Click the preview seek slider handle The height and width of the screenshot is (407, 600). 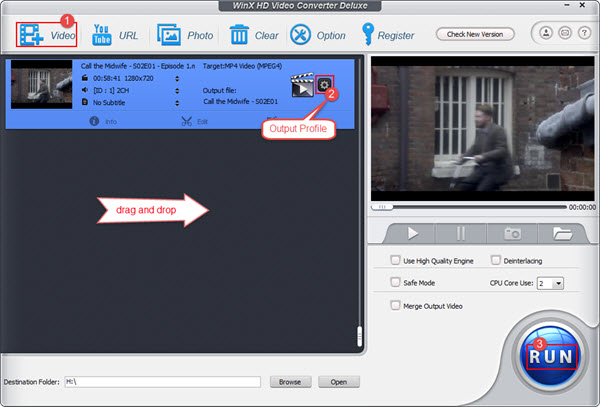[382, 207]
